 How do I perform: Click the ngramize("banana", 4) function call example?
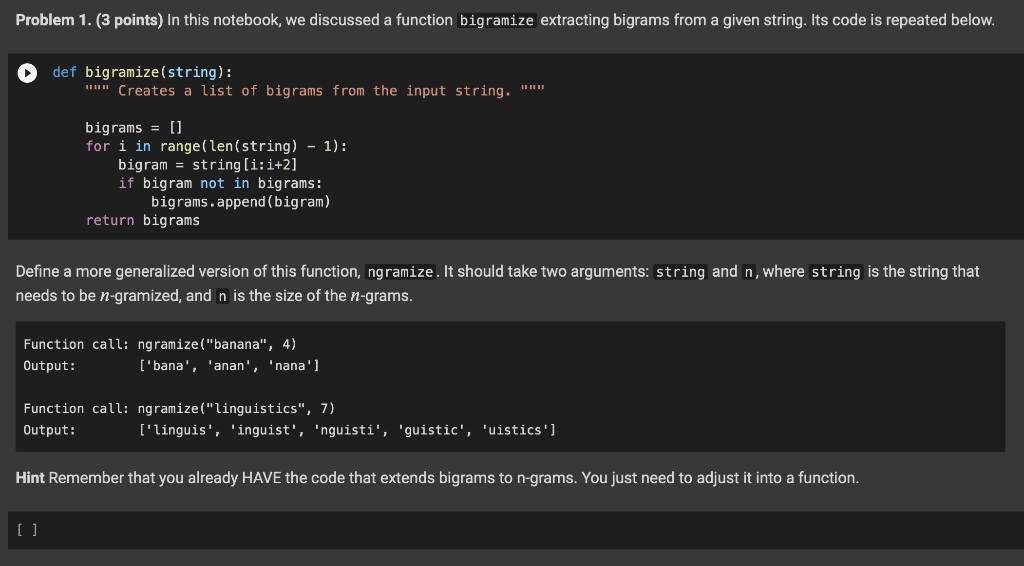pyautogui.click(x=217, y=344)
